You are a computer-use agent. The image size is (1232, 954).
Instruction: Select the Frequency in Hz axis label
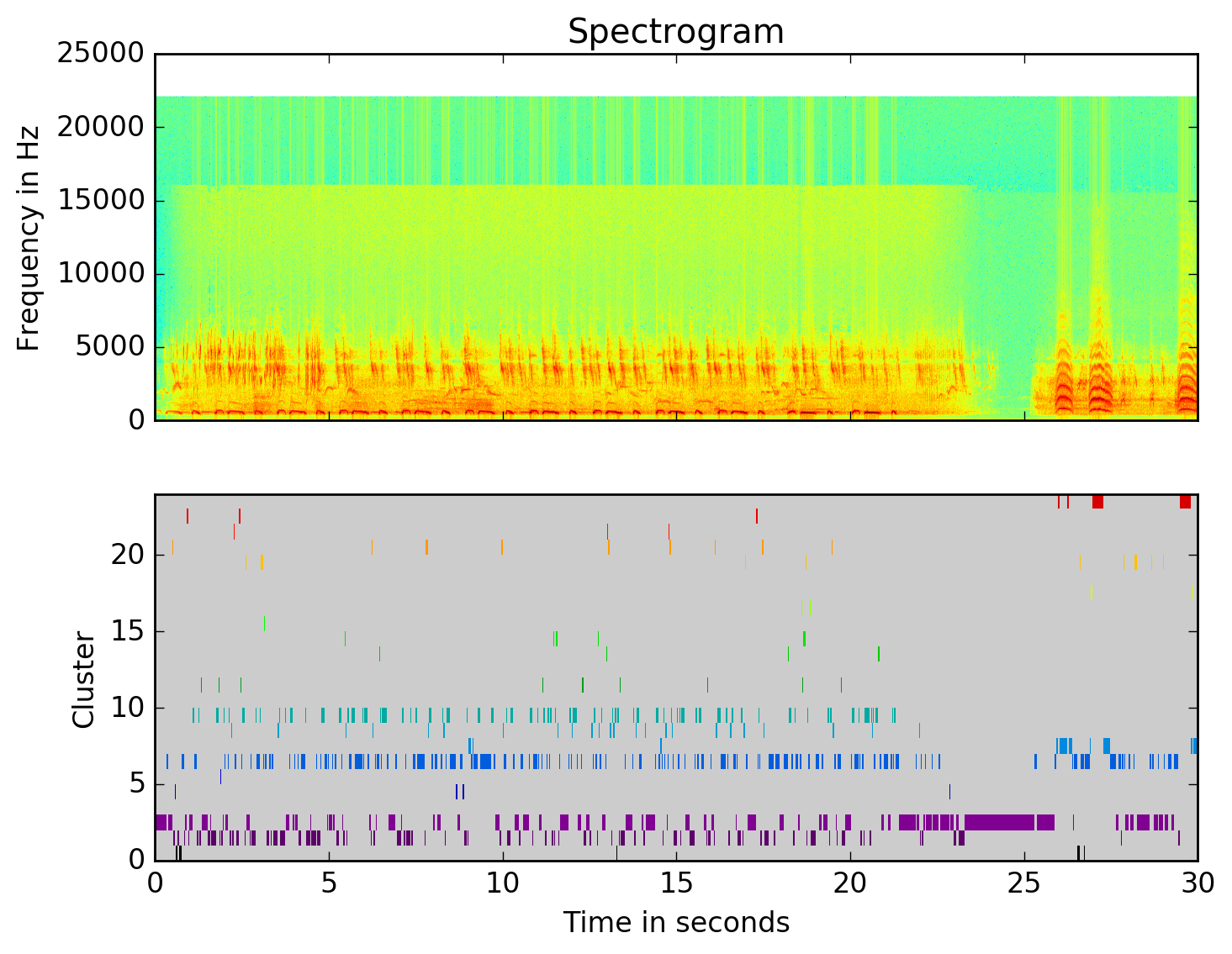tap(29, 237)
